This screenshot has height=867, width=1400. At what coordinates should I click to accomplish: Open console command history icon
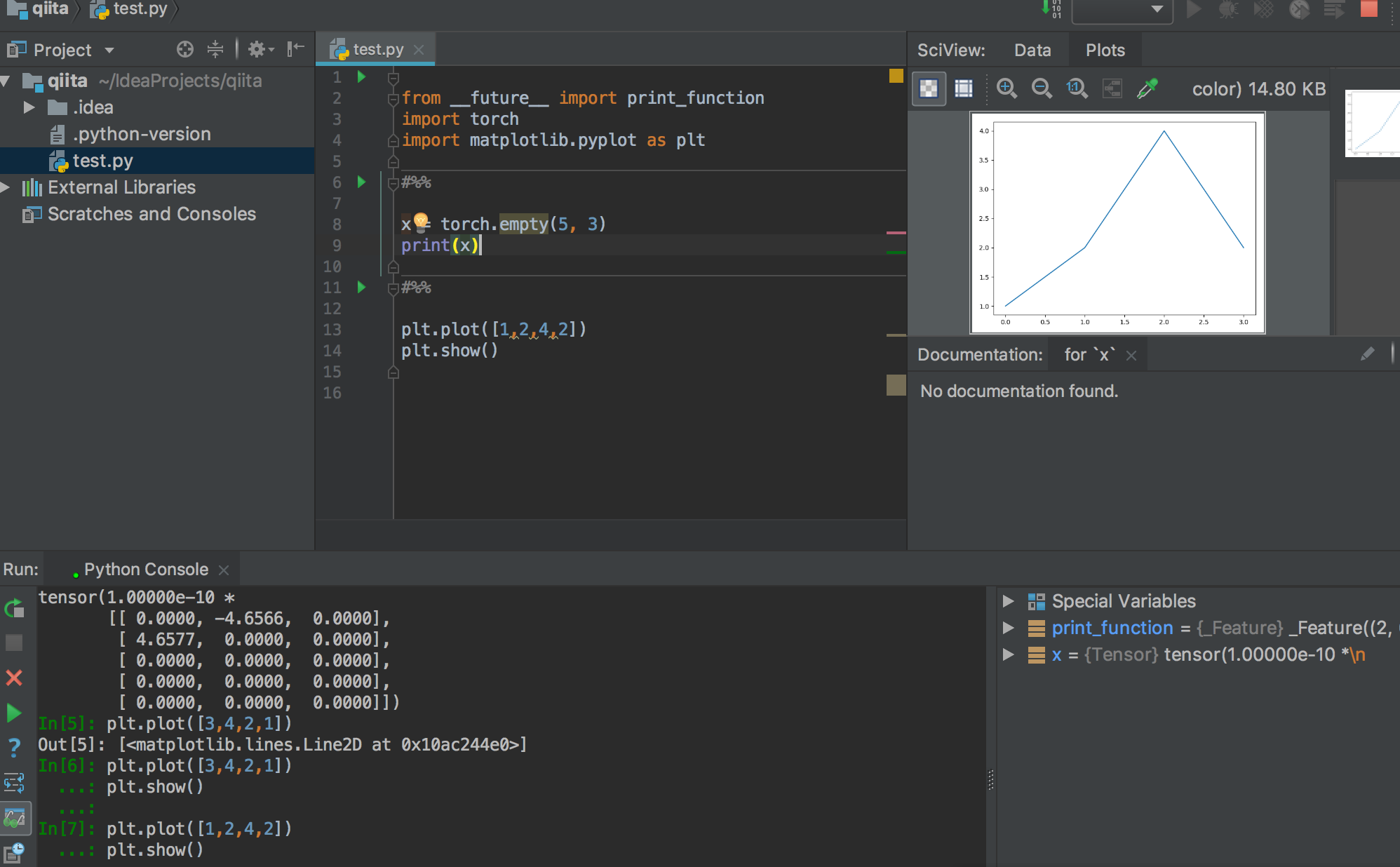point(14,852)
